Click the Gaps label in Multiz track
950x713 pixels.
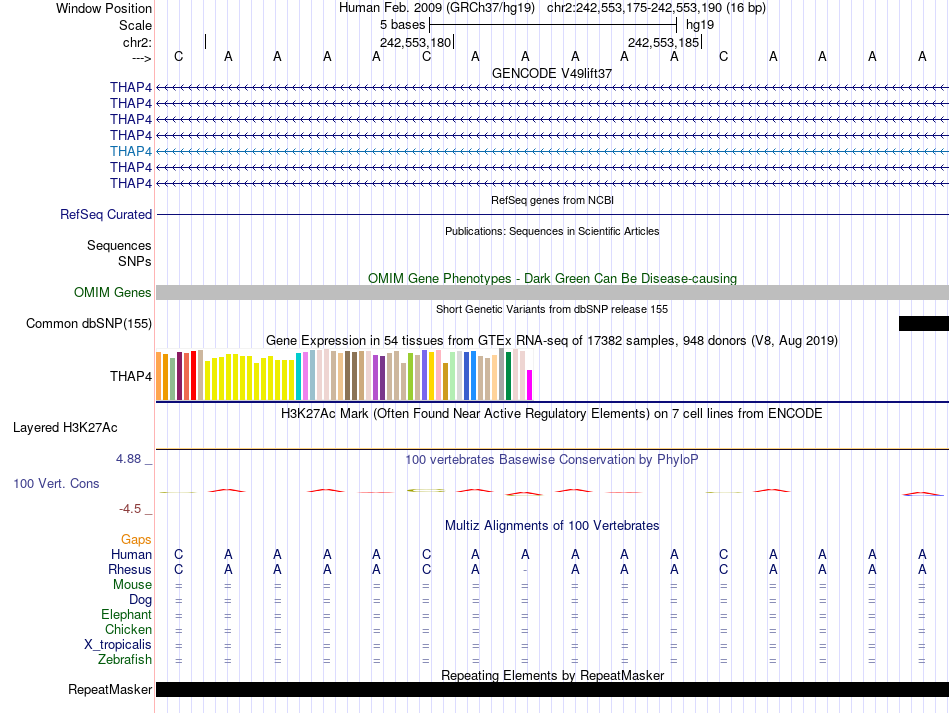pos(136,540)
